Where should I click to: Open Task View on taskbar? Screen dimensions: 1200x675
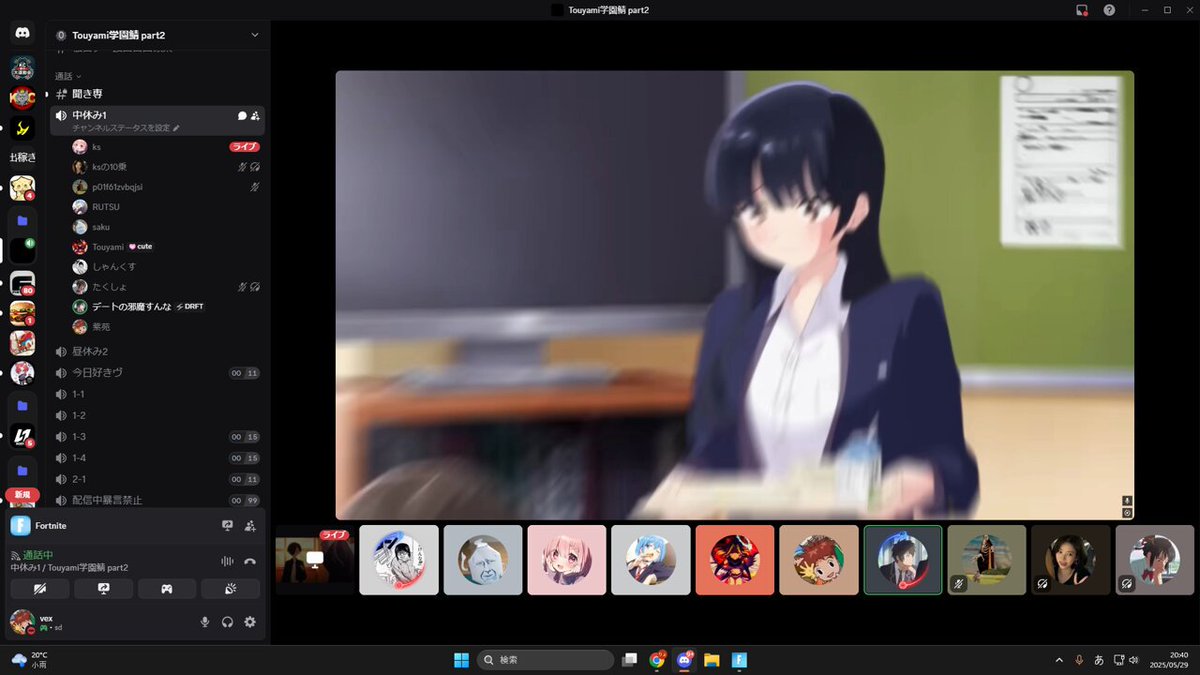[x=629, y=660]
